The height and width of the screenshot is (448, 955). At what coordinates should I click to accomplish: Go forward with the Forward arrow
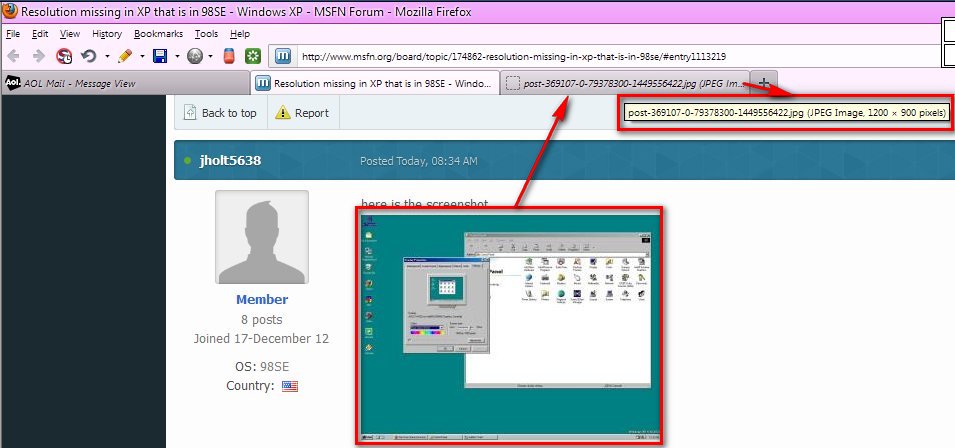38,57
